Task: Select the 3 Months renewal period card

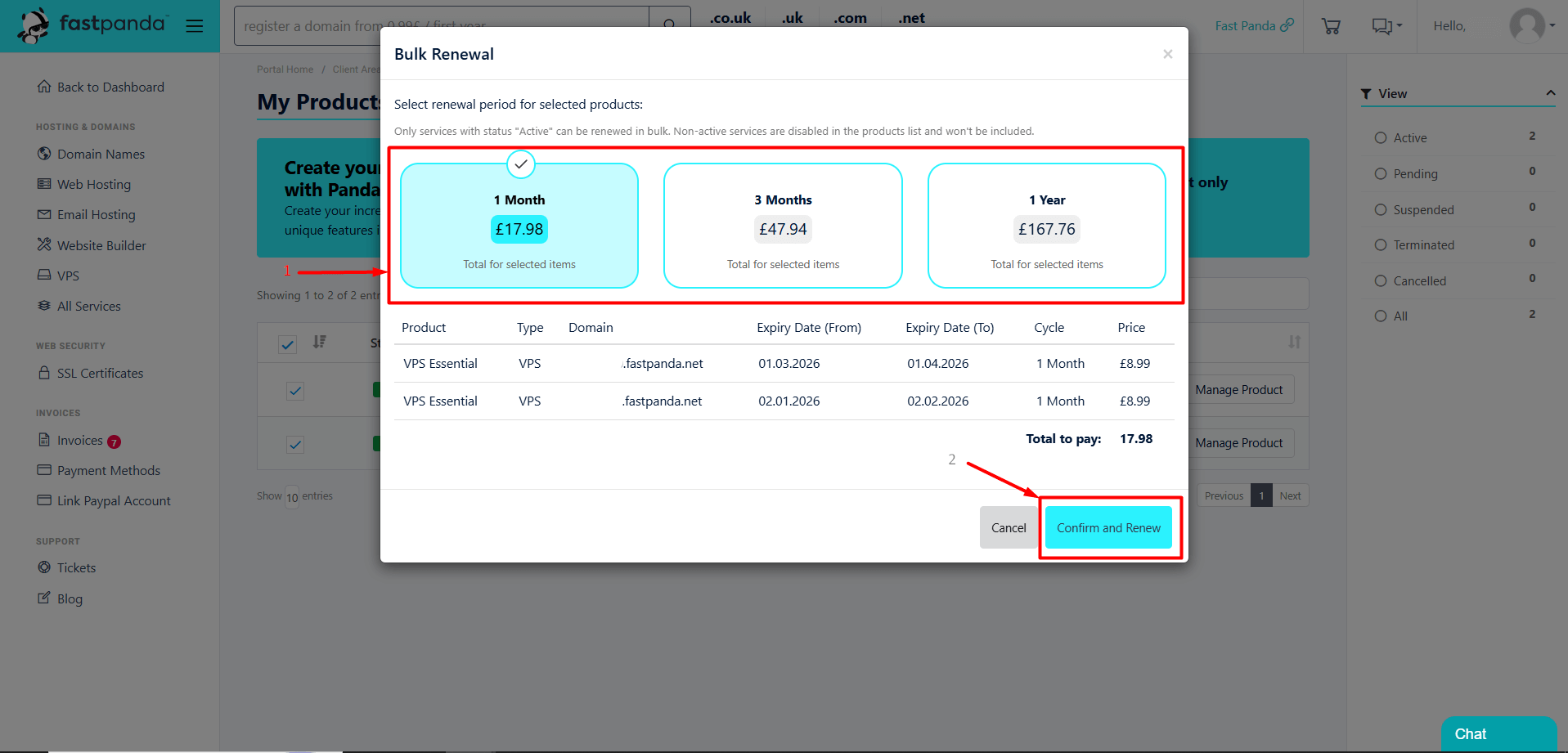Action: tap(783, 226)
